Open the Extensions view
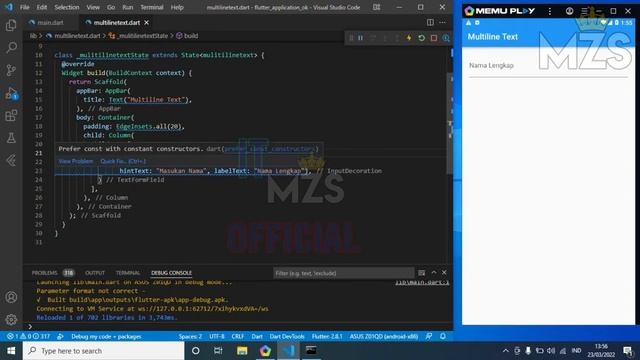The image size is (640, 360). pos(11,116)
